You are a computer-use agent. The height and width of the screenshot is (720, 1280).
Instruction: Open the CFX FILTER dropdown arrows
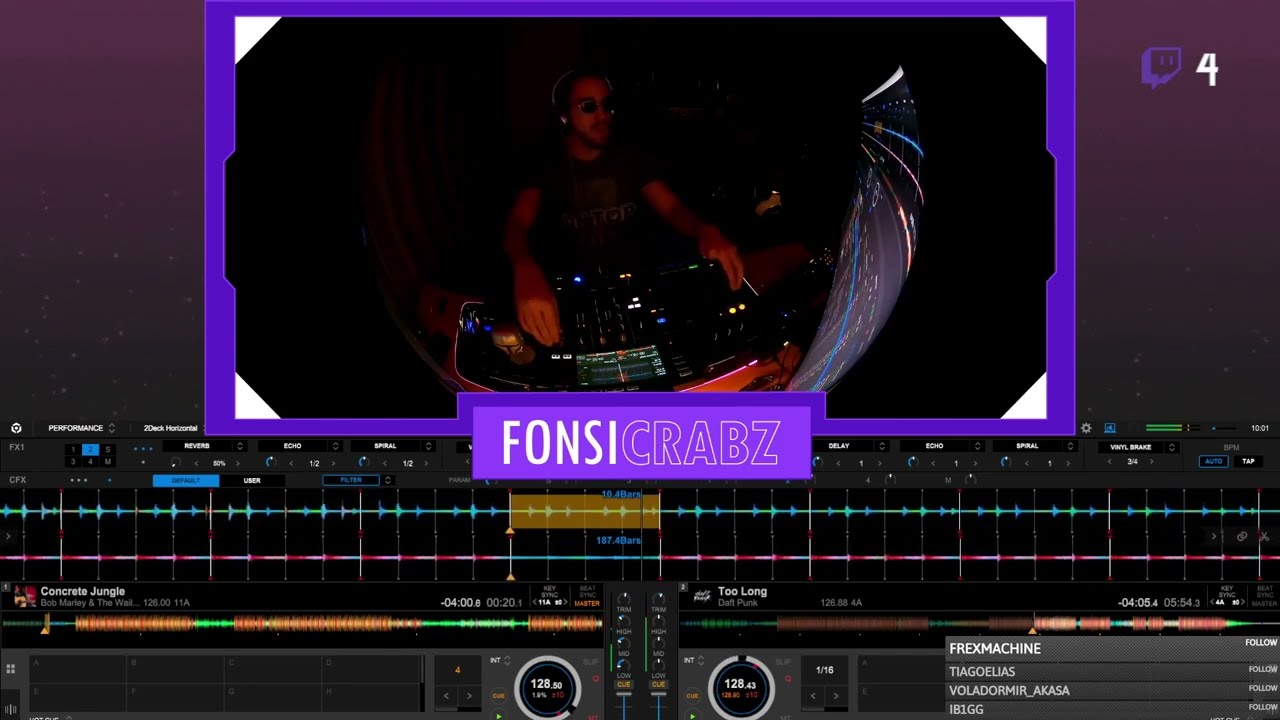[x=388, y=481]
